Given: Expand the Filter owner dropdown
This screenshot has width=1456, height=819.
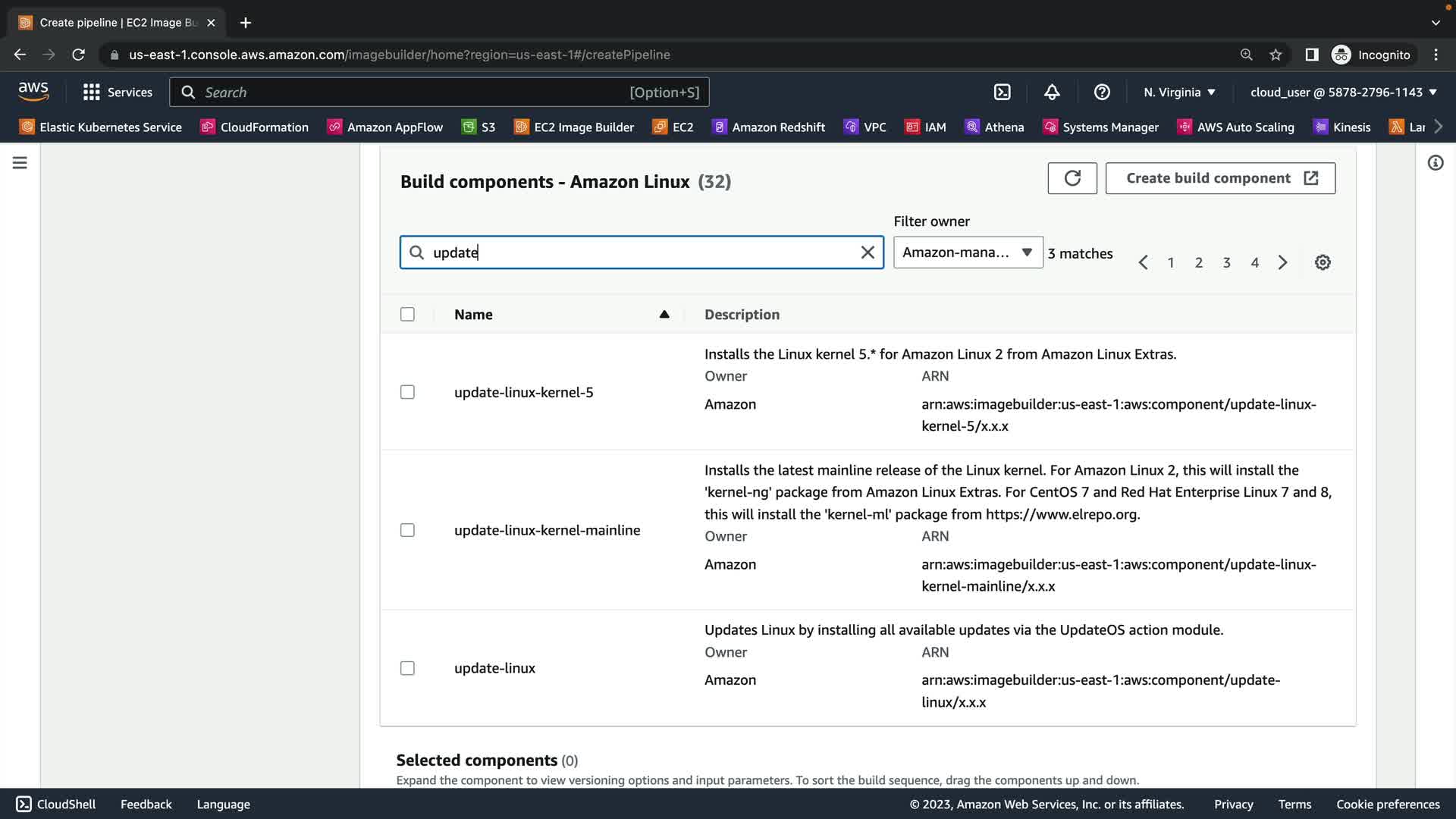Looking at the screenshot, I should point(968,253).
